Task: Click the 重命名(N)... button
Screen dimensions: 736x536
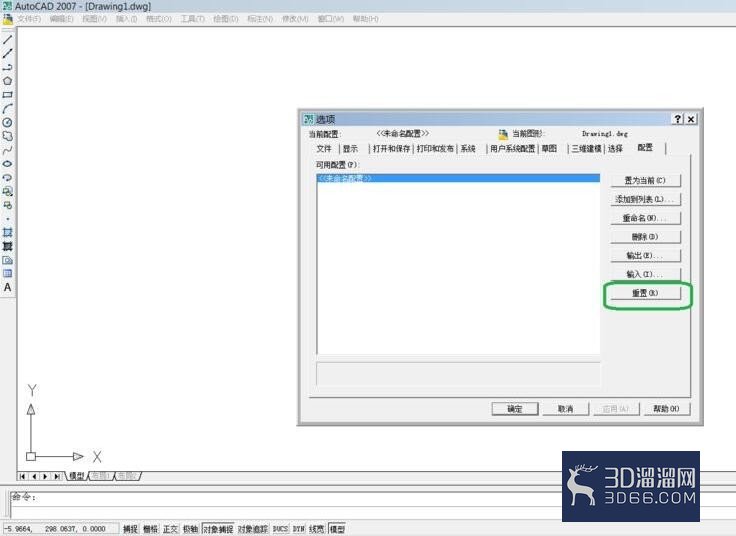Action: [645, 218]
